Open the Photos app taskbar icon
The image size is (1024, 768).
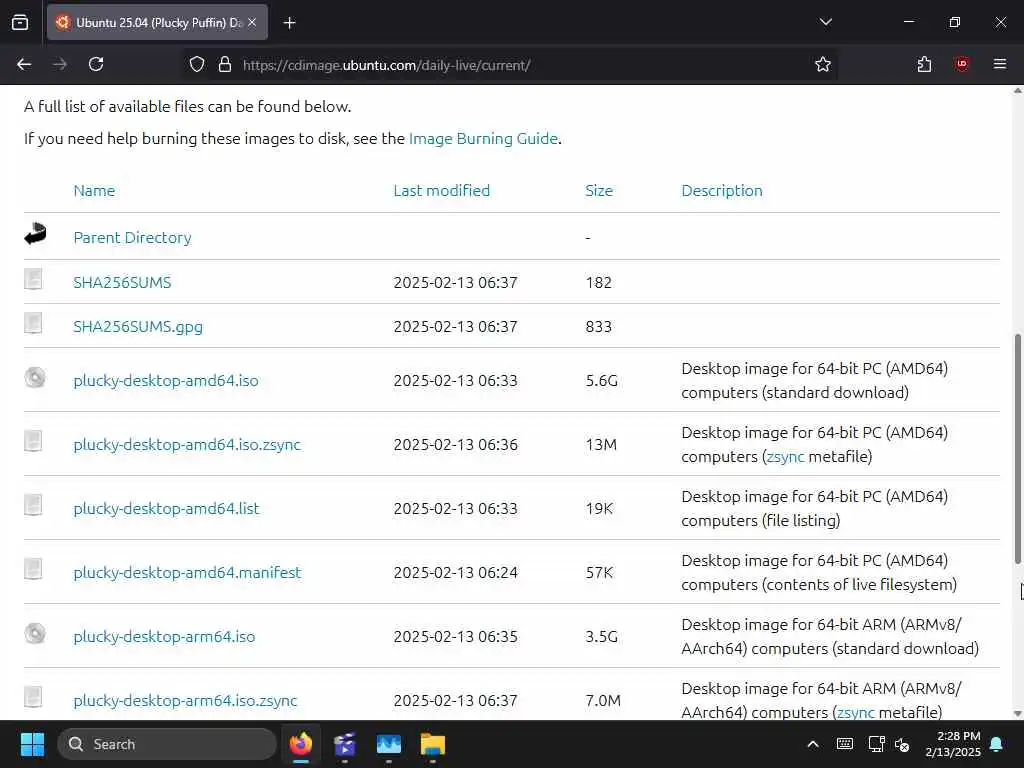point(389,744)
